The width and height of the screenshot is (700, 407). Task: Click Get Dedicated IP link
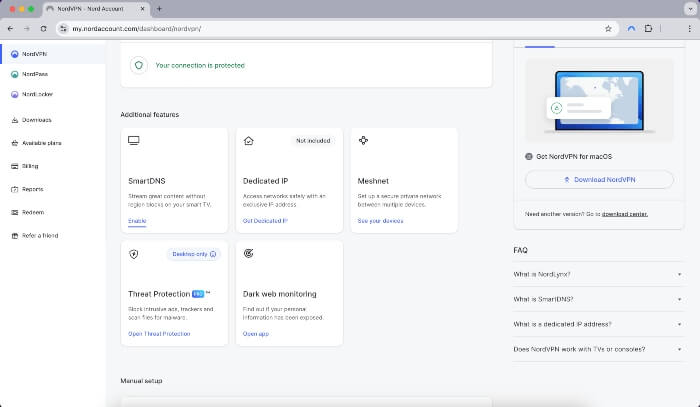(265, 221)
